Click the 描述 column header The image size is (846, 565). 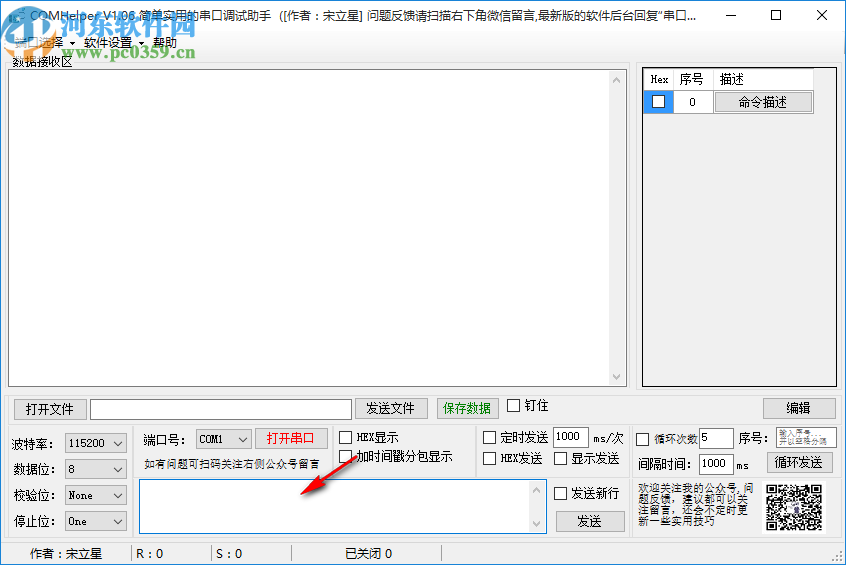tap(763, 80)
